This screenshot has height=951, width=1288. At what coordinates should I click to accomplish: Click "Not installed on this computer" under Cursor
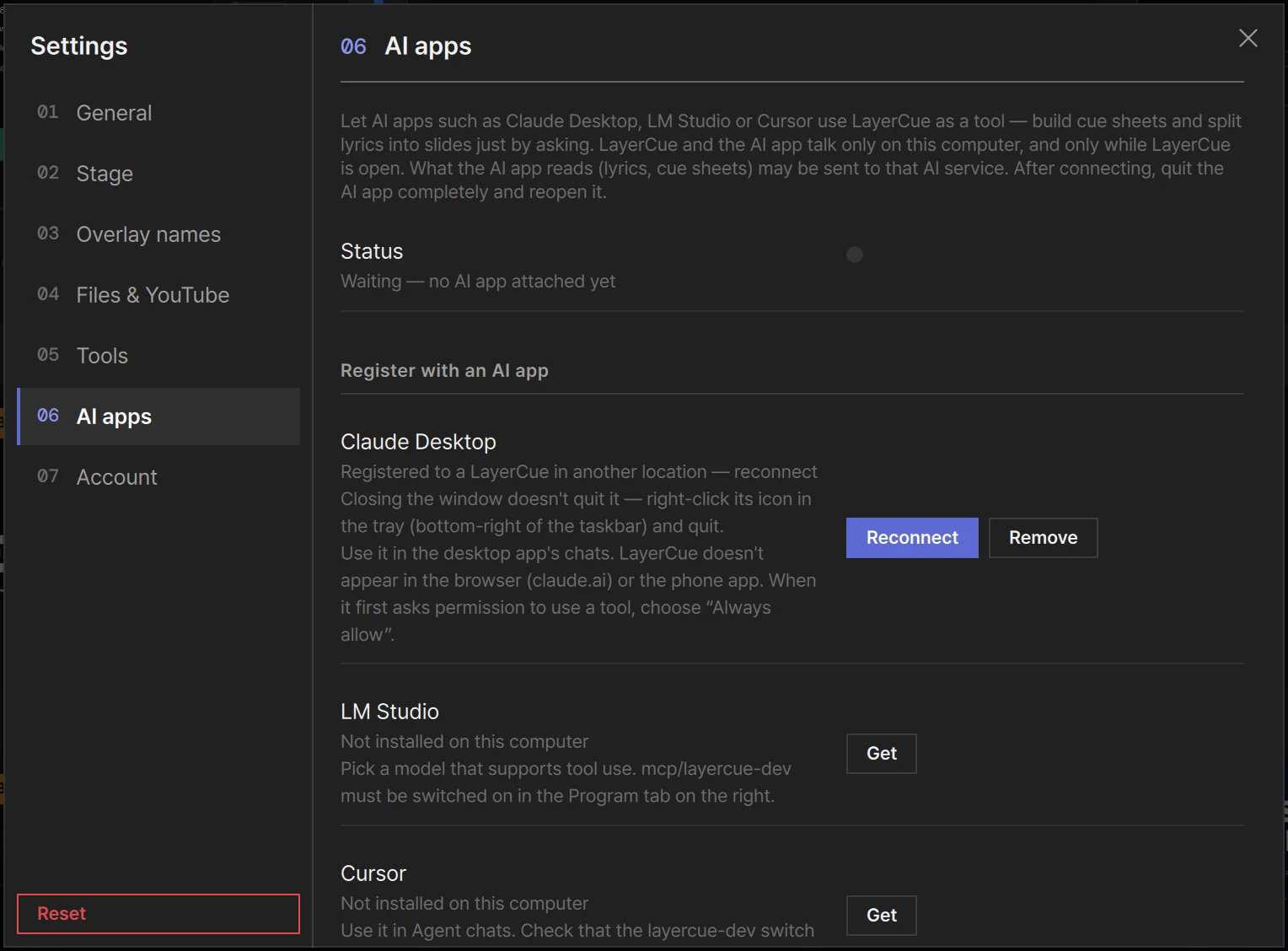(x=464, y=904)
